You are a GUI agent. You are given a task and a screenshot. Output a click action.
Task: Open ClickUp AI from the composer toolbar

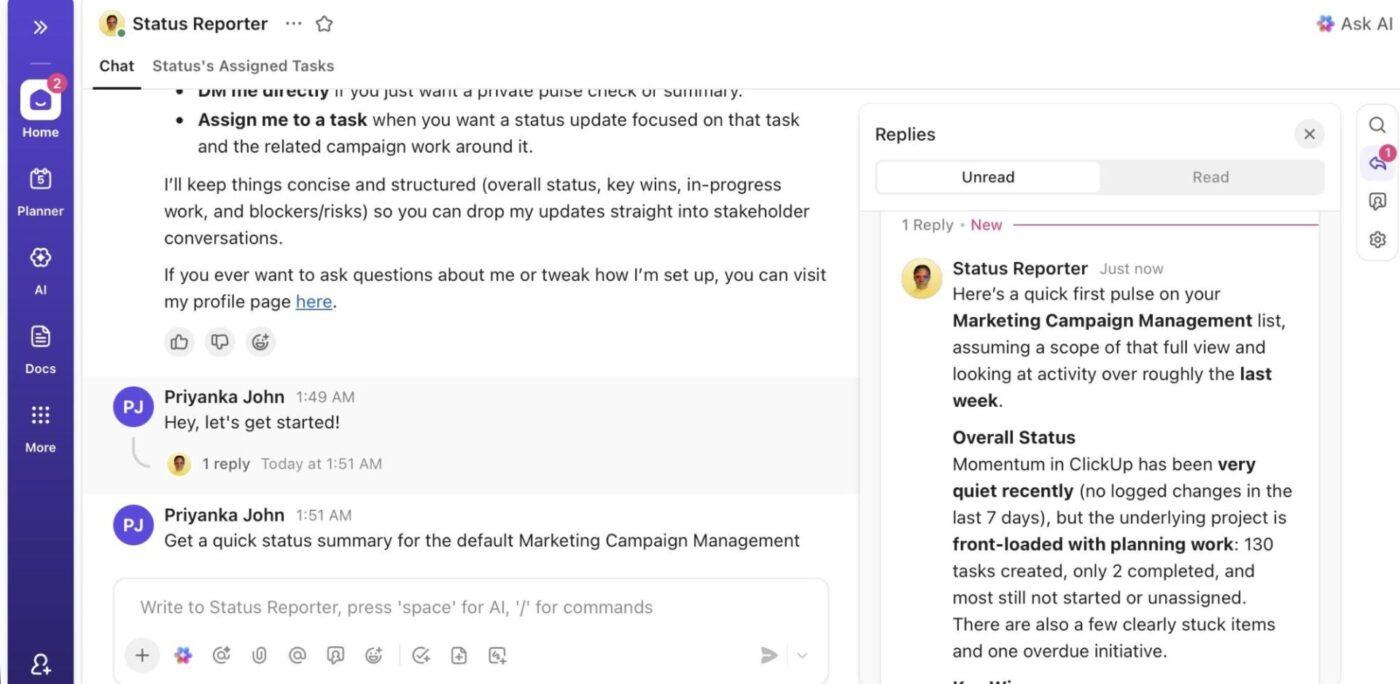click(183, 655)
